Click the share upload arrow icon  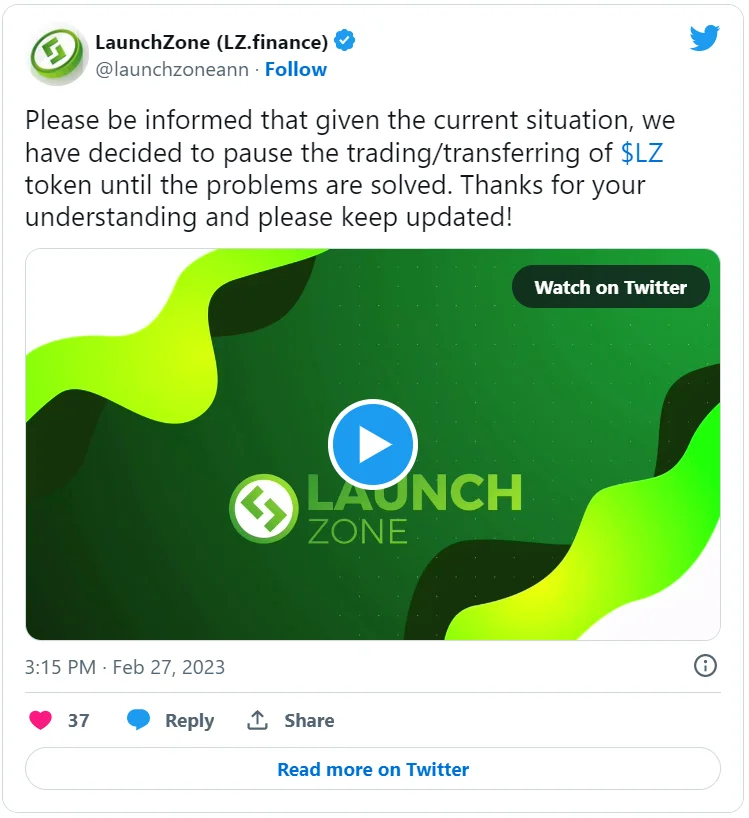pyautogui.click(x=258, y=720)
